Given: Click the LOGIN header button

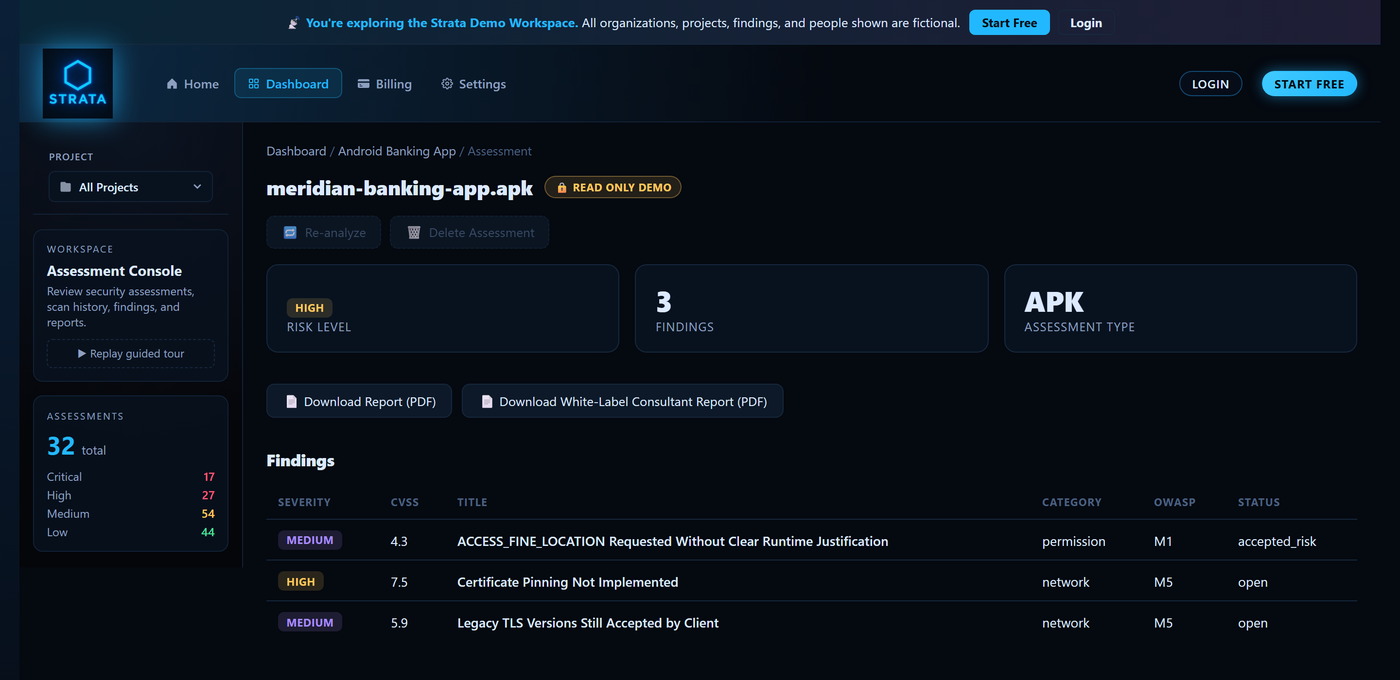Looking at the screenshot, I should (x=1210, y=84).
